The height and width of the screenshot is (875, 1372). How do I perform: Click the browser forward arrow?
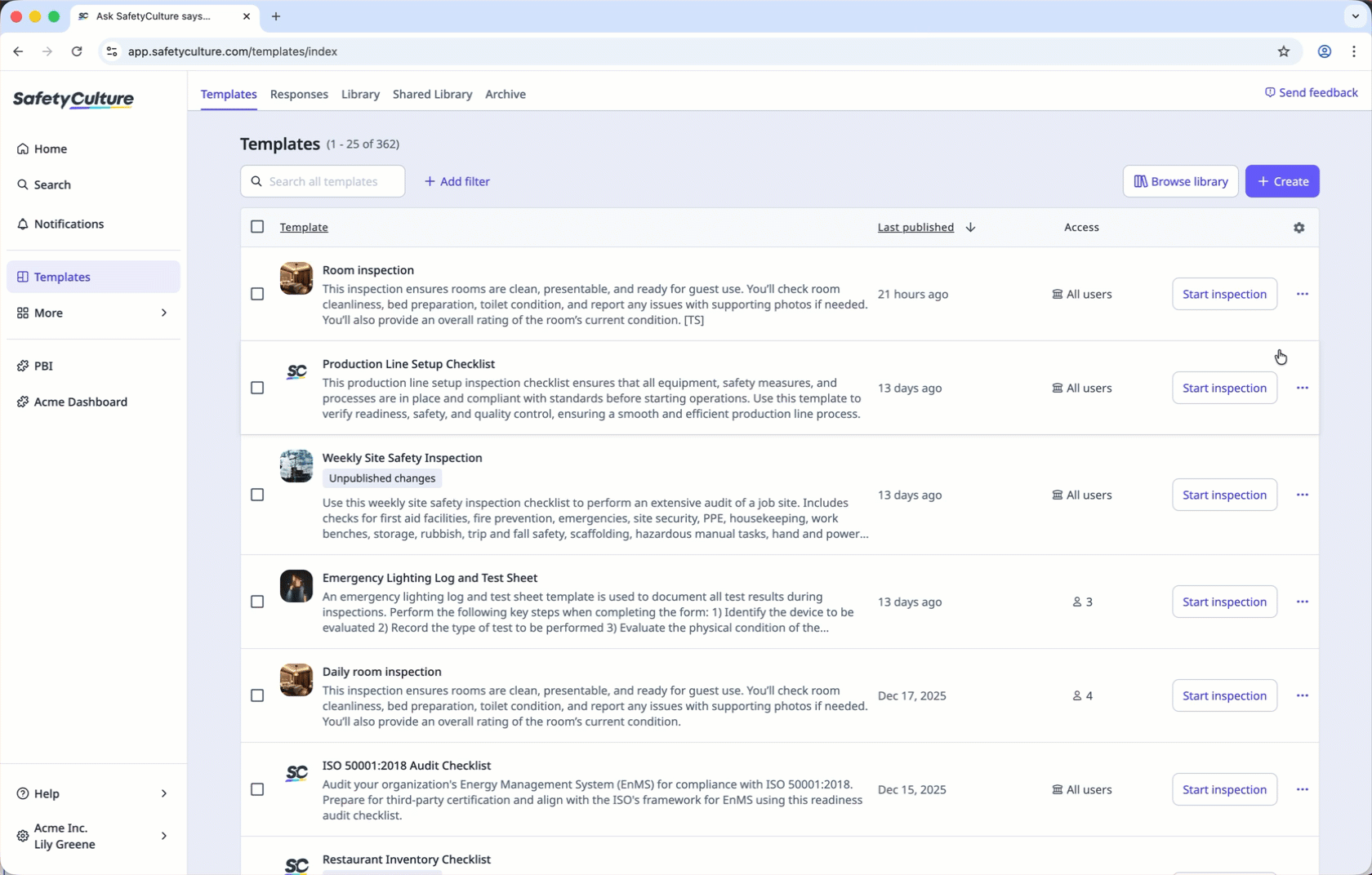click(47, 51)
